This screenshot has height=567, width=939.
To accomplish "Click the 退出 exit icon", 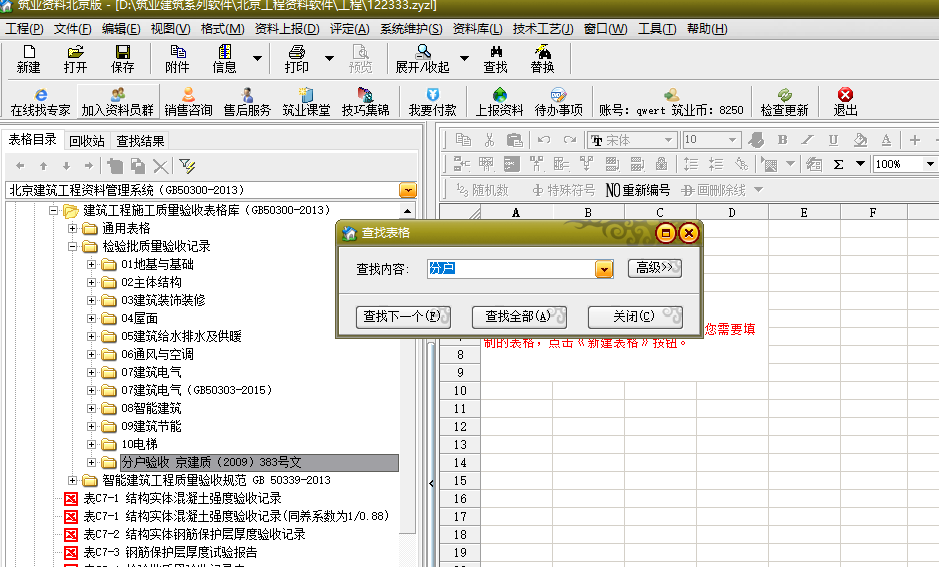I will [x=845, y=102].
